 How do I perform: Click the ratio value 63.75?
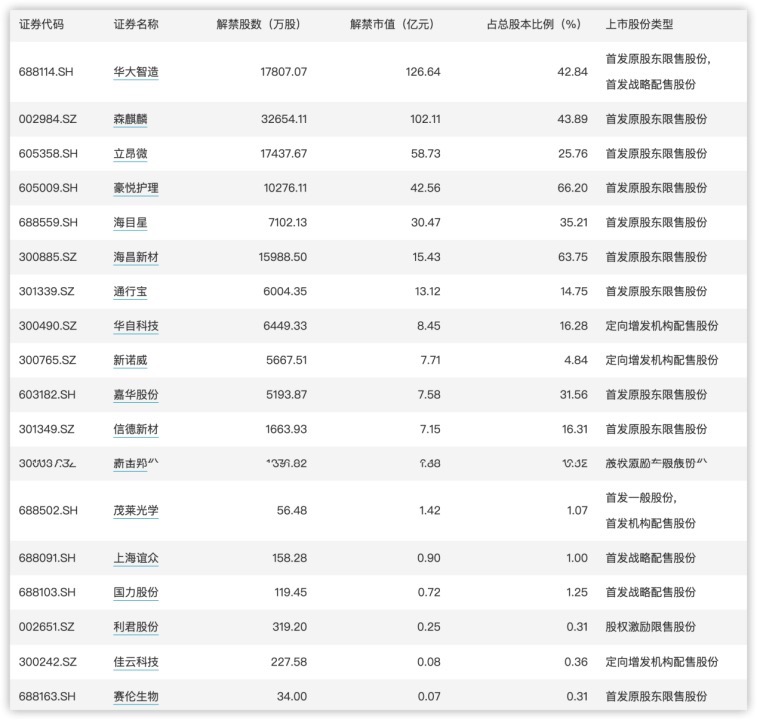(573, 257)
